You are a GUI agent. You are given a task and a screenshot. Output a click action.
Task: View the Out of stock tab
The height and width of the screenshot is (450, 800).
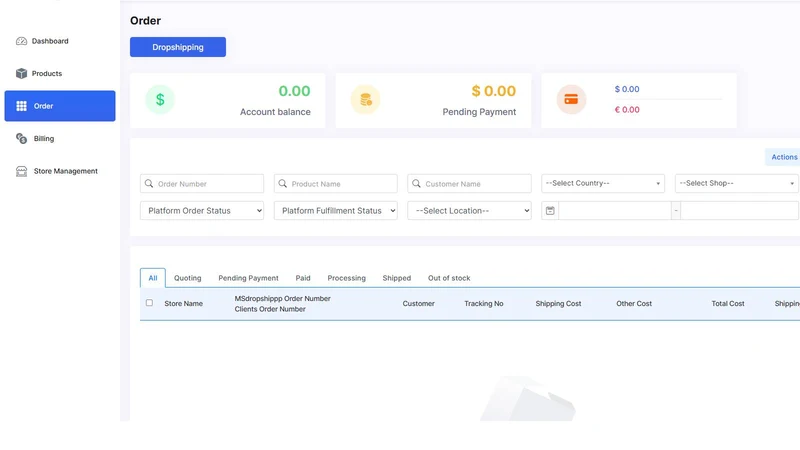coord(449,278)
